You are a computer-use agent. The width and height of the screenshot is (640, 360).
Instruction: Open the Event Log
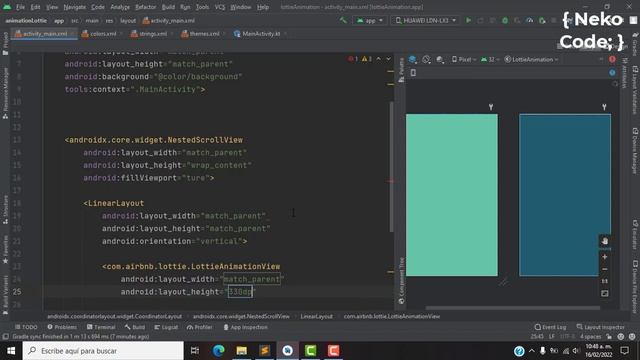551,327
